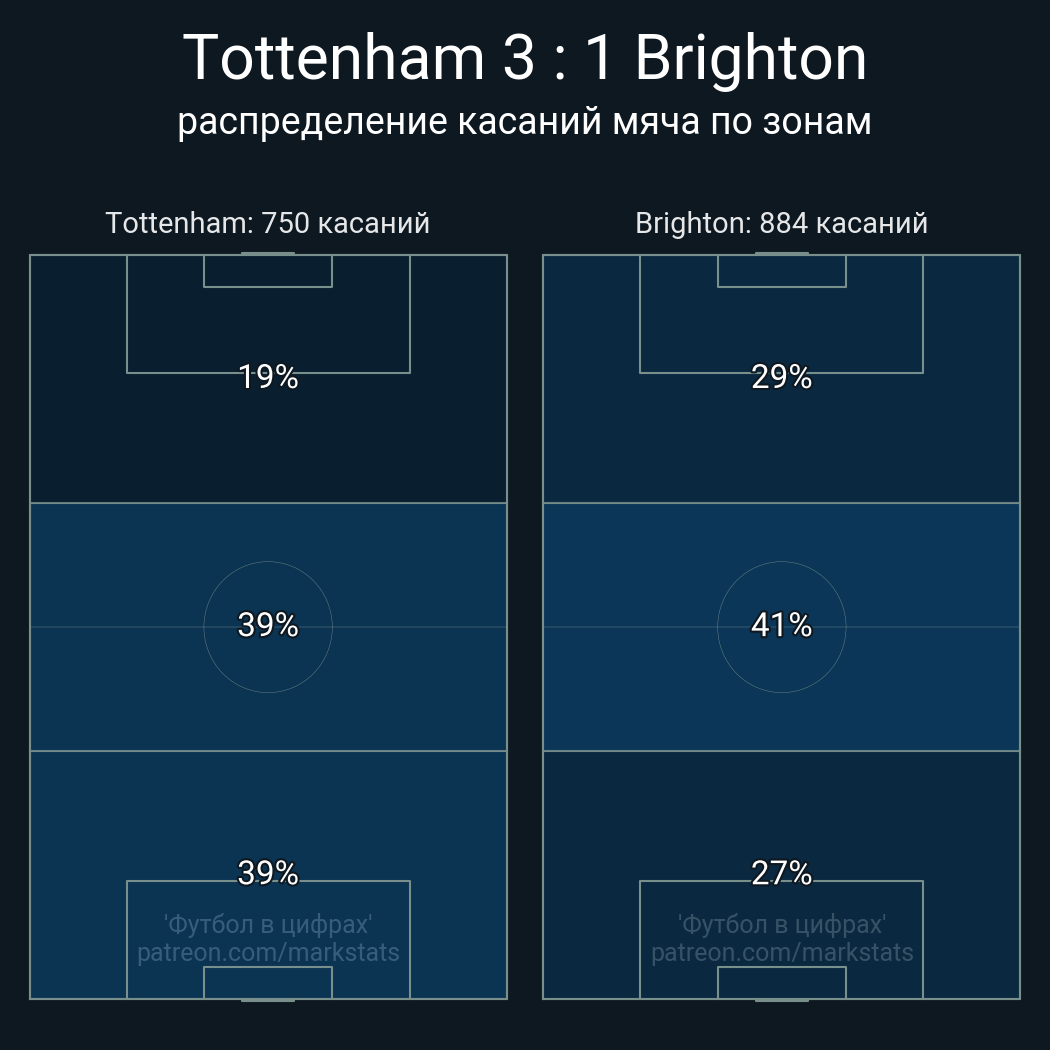1050x1050 pixels.
Task: Click the Tottenham 3 : 1 Brighton title
Action: [525, 58]
